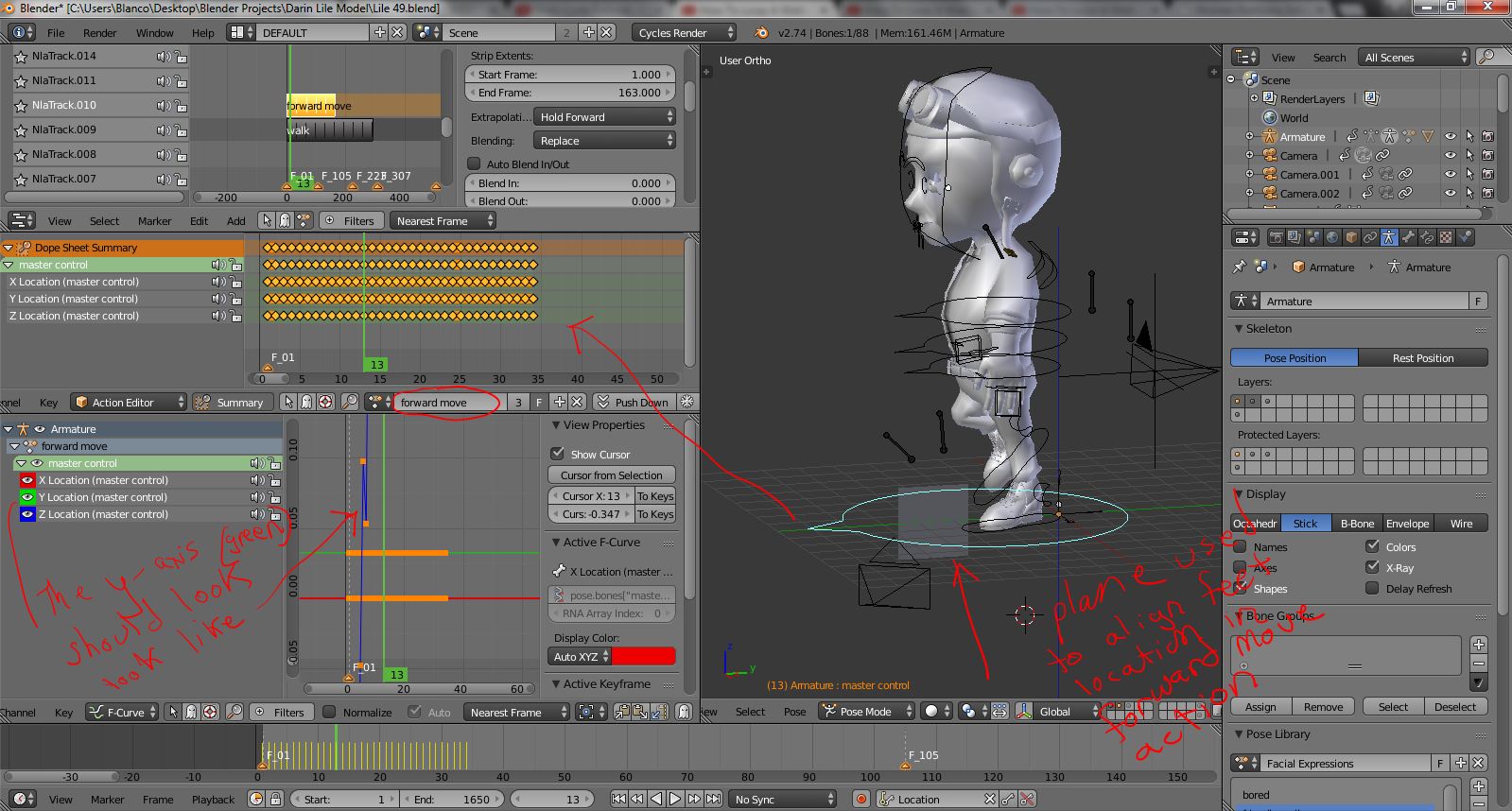This screenshot has width=1512, height=811.
Task: Click the Start Frame value field
Action: pyautogui.click(x=570, y=75)
